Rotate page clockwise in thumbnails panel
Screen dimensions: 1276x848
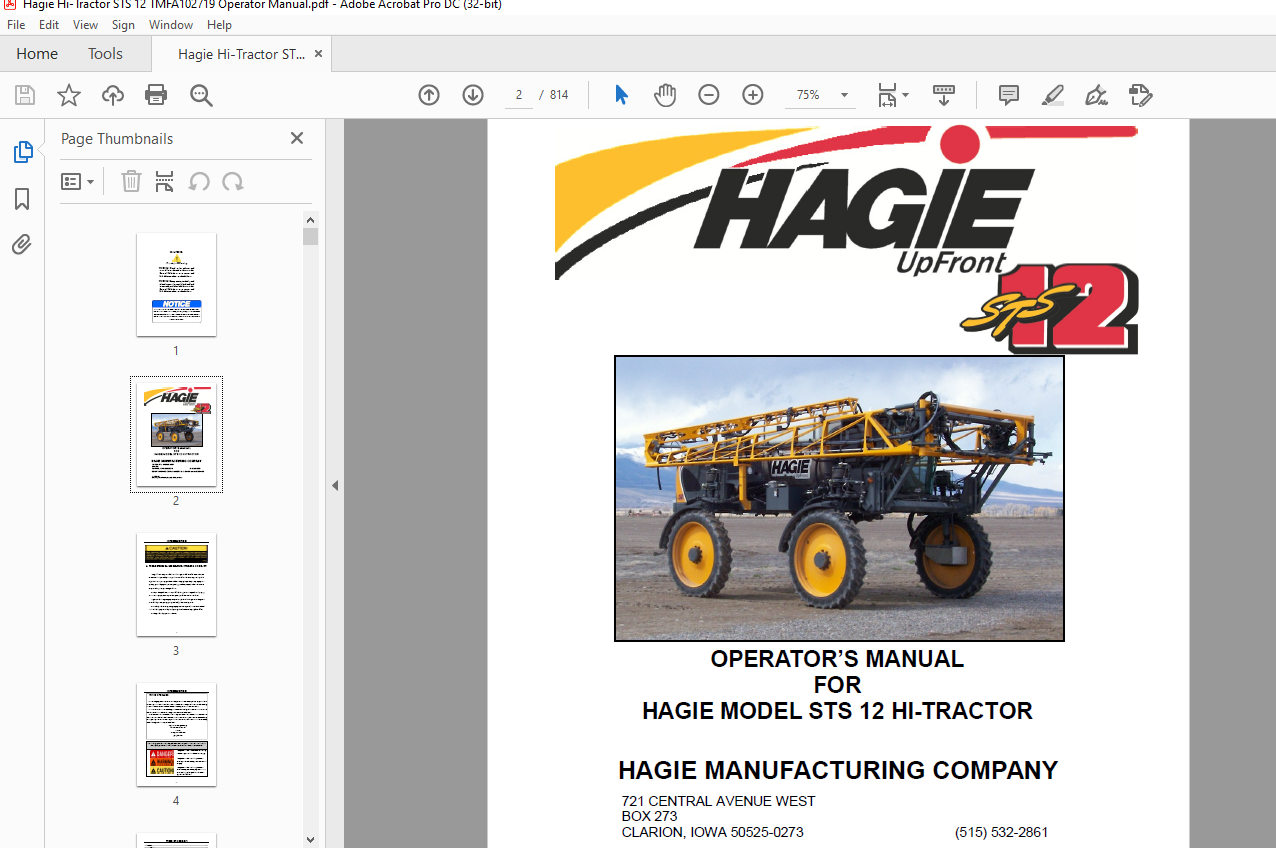click(233, 182)
